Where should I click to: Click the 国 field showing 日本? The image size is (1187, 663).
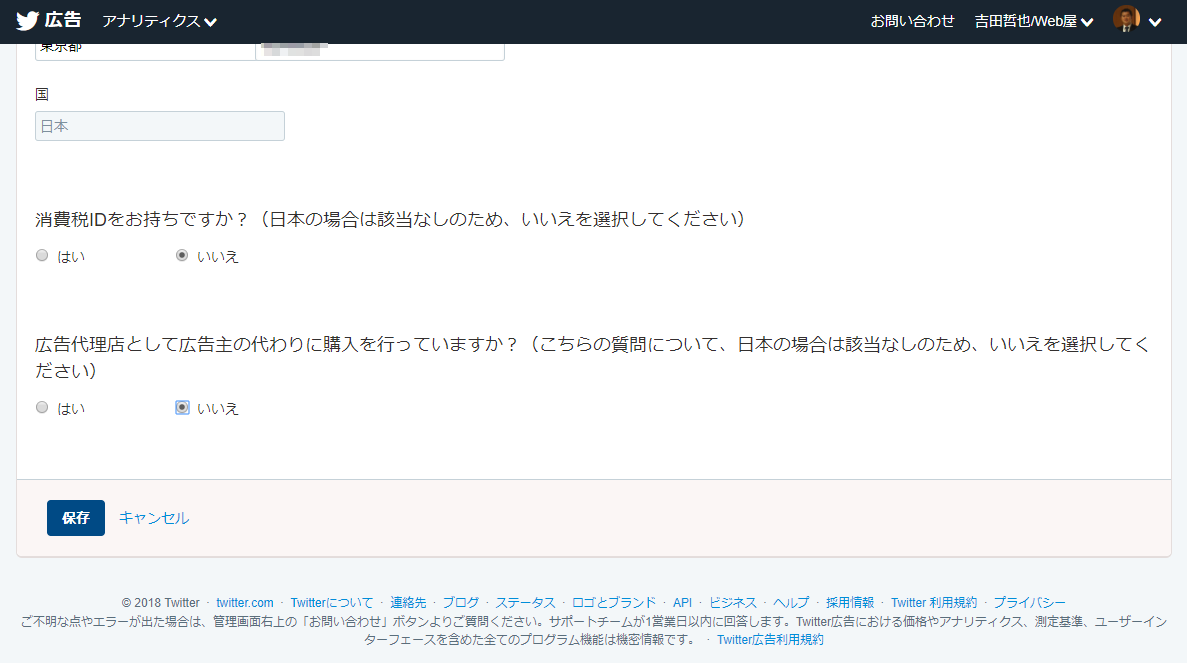pos(160,126)
